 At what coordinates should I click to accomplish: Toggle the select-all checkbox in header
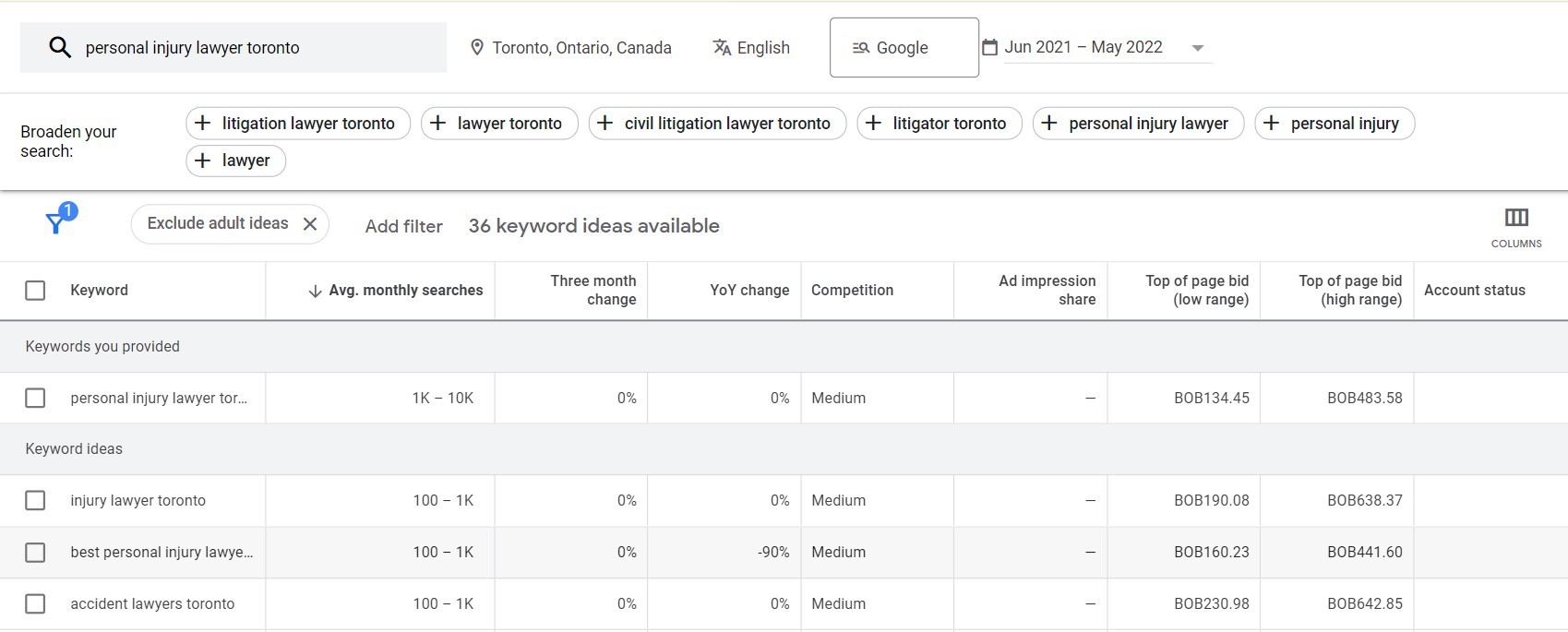click(35, 291)
